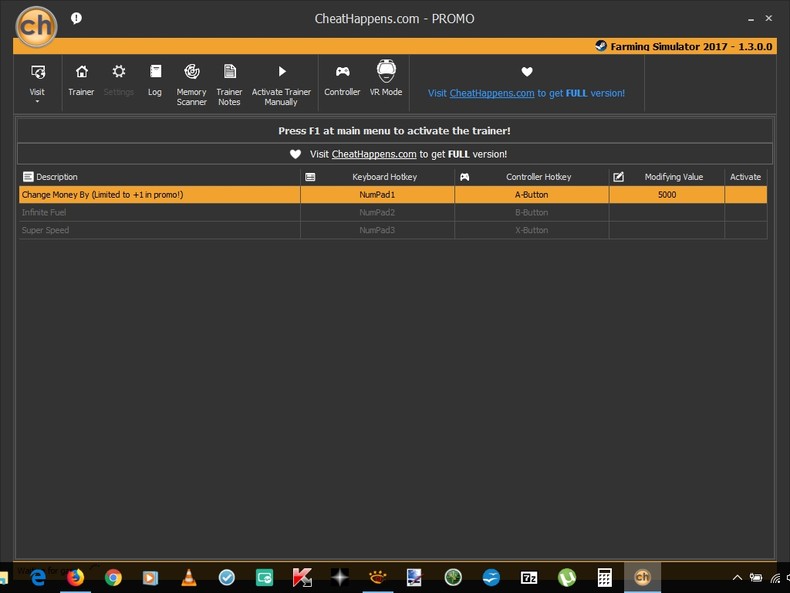
Task: Close the trainer window
Action: pos(768,18)
